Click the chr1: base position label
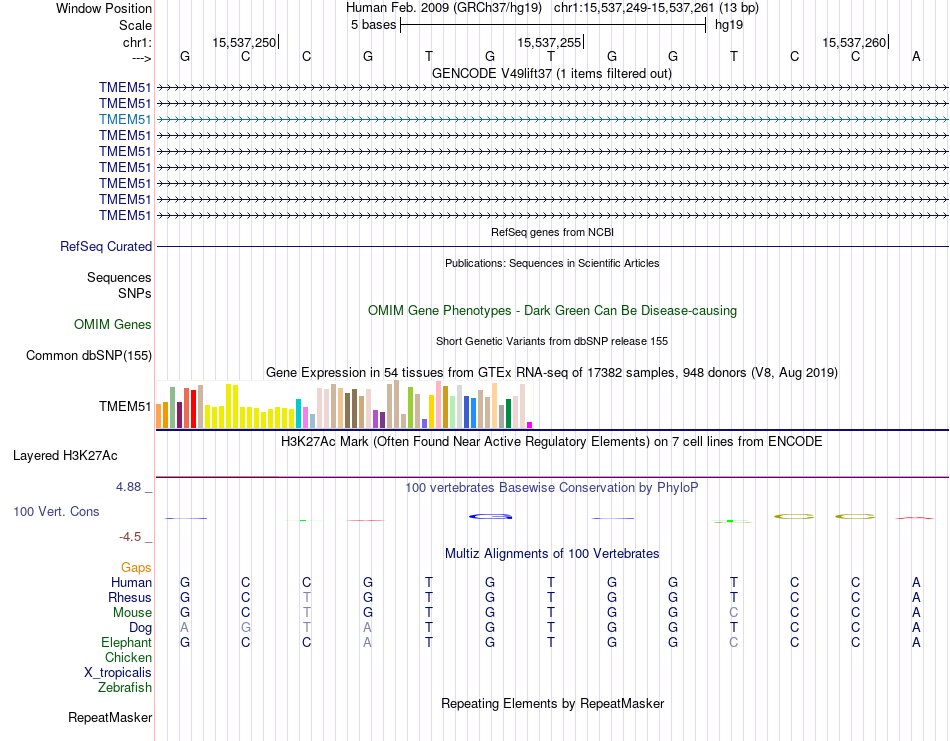 pos(137,42)
